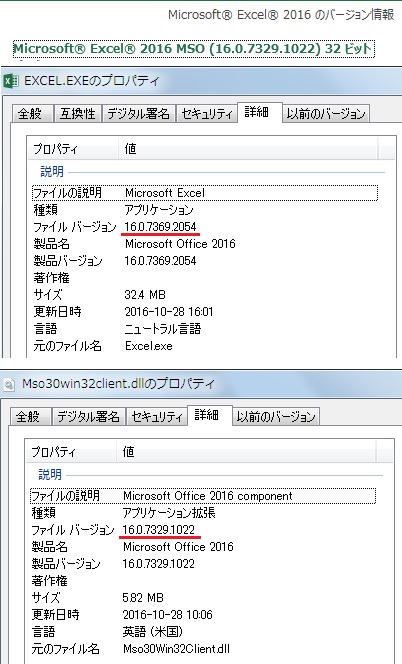Select 製品名 label in EXCEL.EXE properties
The width and height of the screenshot is (402, 664).
click(x=51, y=244)
